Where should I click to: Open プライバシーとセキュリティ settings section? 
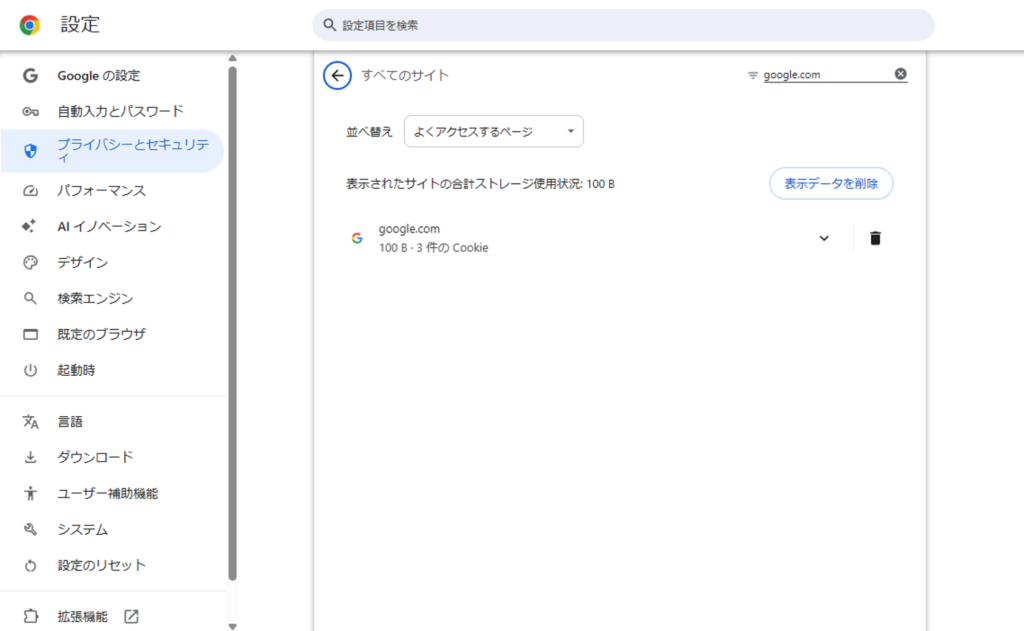point(112,151)
